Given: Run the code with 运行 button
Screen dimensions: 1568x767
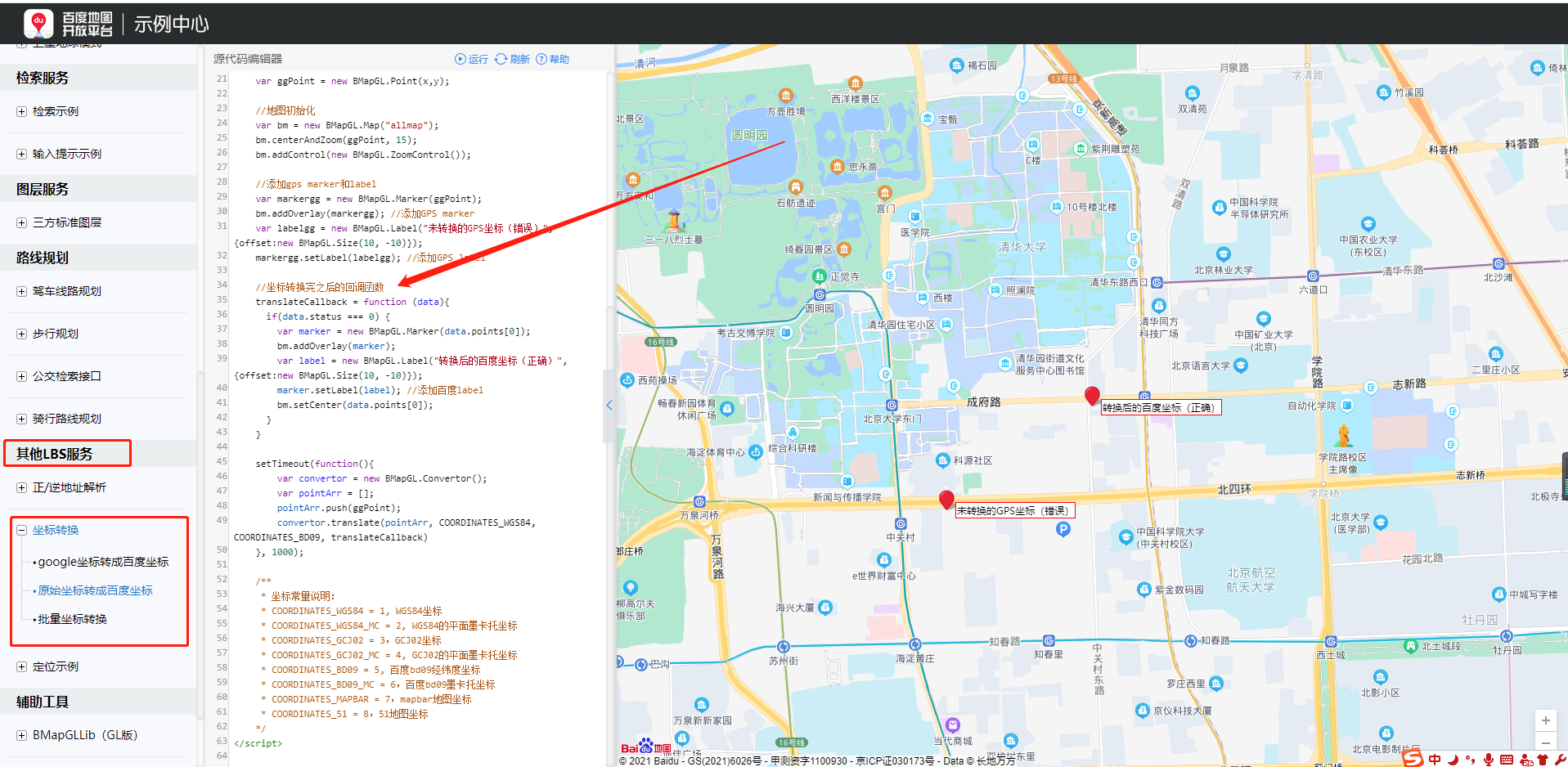Looking at the screenshot, I should pos(472,59).
